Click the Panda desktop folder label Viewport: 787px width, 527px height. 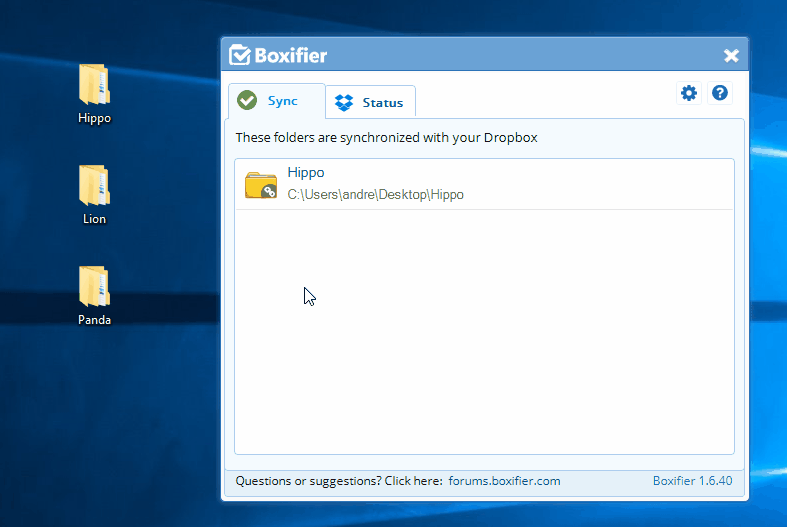tap(94, 320)
